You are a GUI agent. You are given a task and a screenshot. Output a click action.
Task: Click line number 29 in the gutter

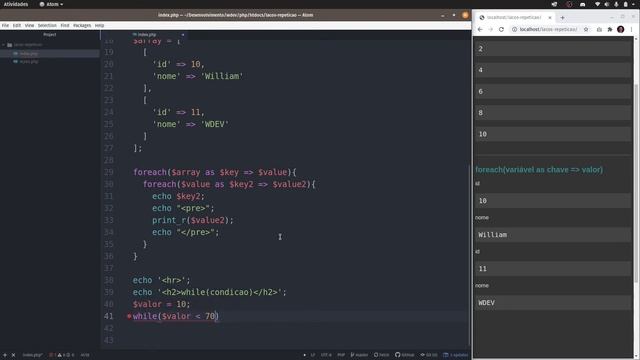click(x=109, y=172)
